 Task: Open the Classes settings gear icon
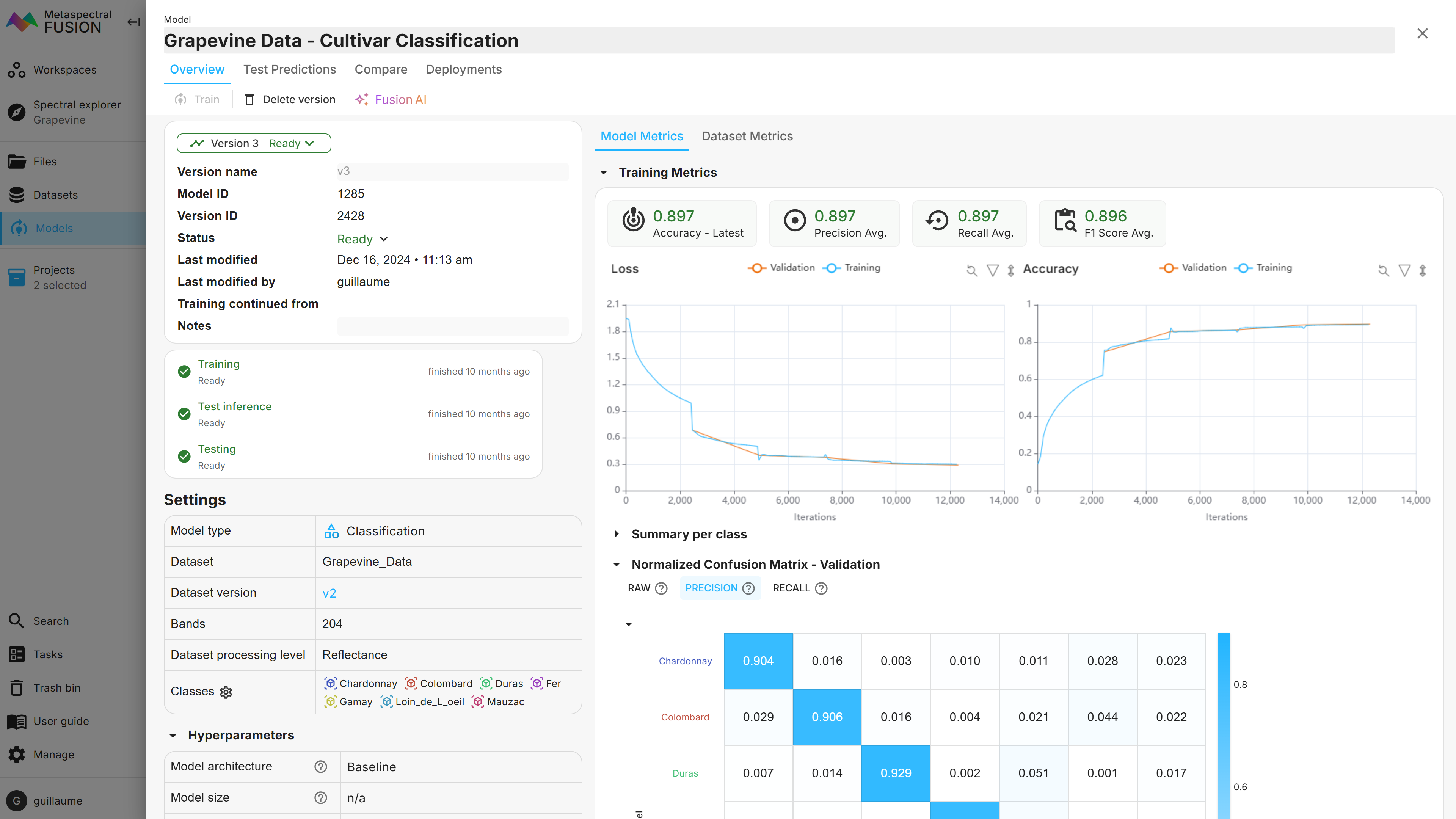coord(226,692)
